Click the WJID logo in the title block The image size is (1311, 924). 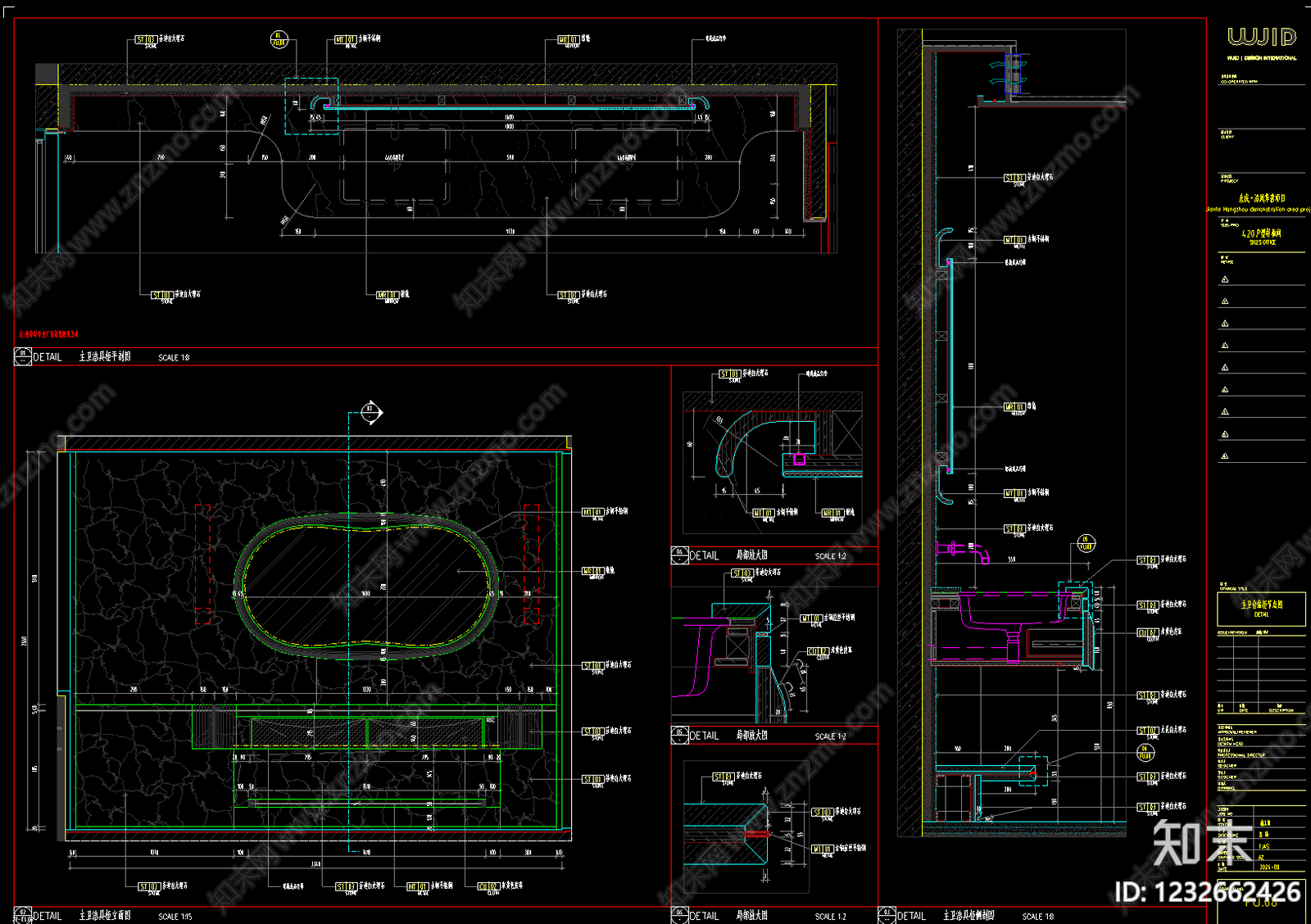1262,37
